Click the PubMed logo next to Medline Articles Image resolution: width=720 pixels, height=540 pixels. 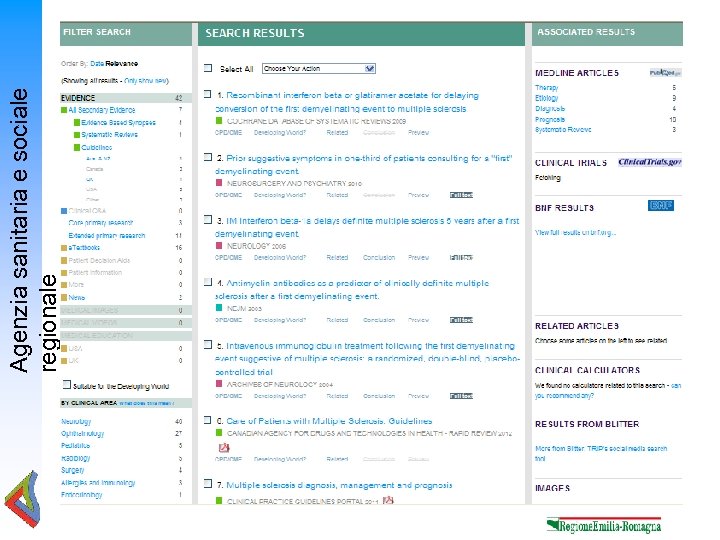(x=665, y=73)
